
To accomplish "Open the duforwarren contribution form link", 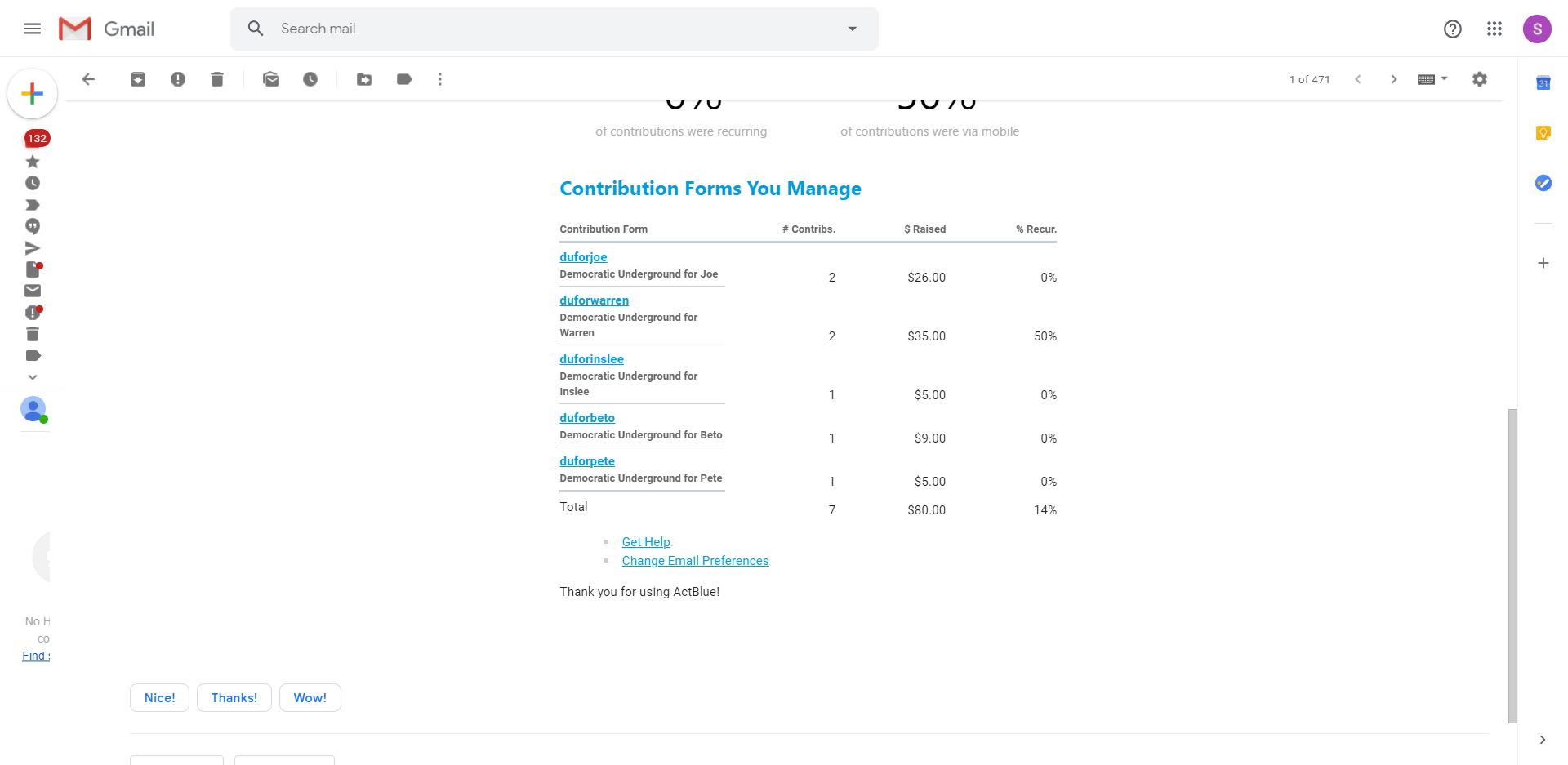I will [x=594, y=300].
